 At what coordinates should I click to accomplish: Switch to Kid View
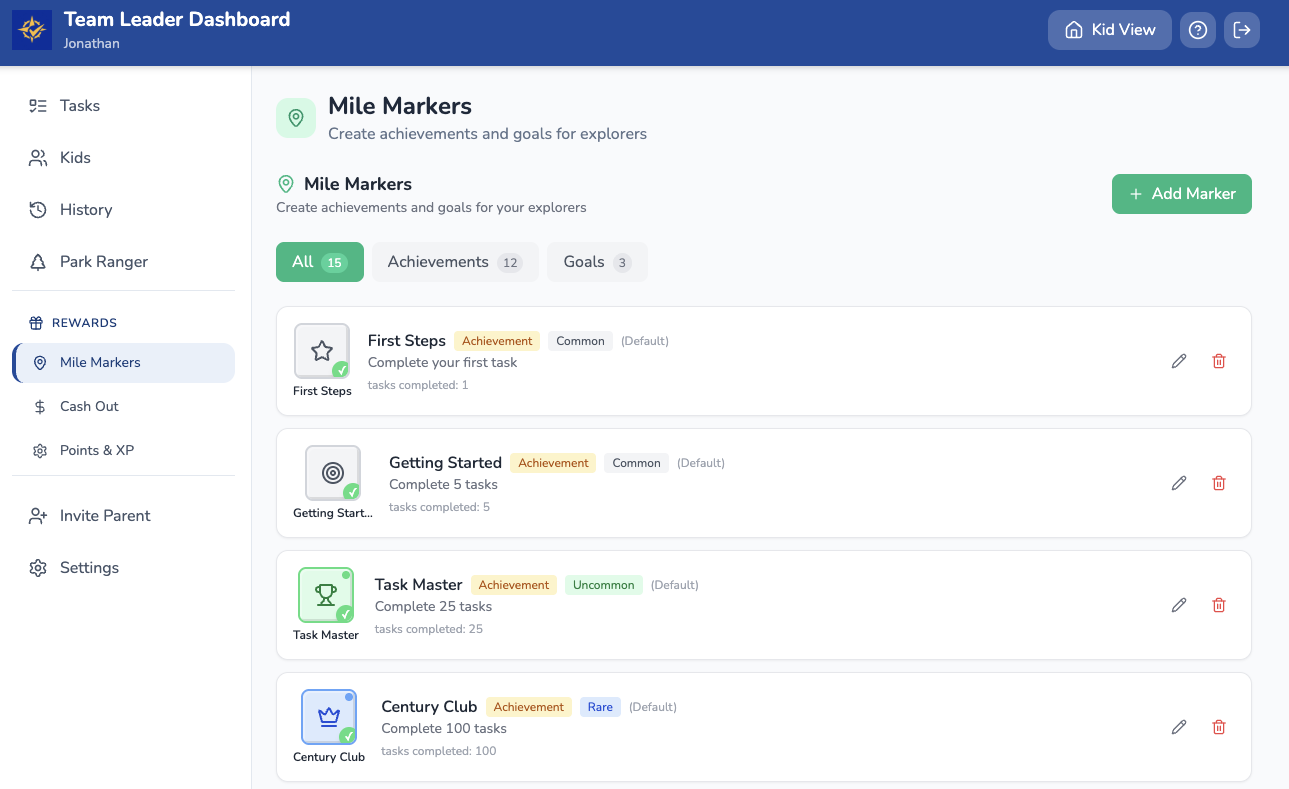[x=1109, y=30]
